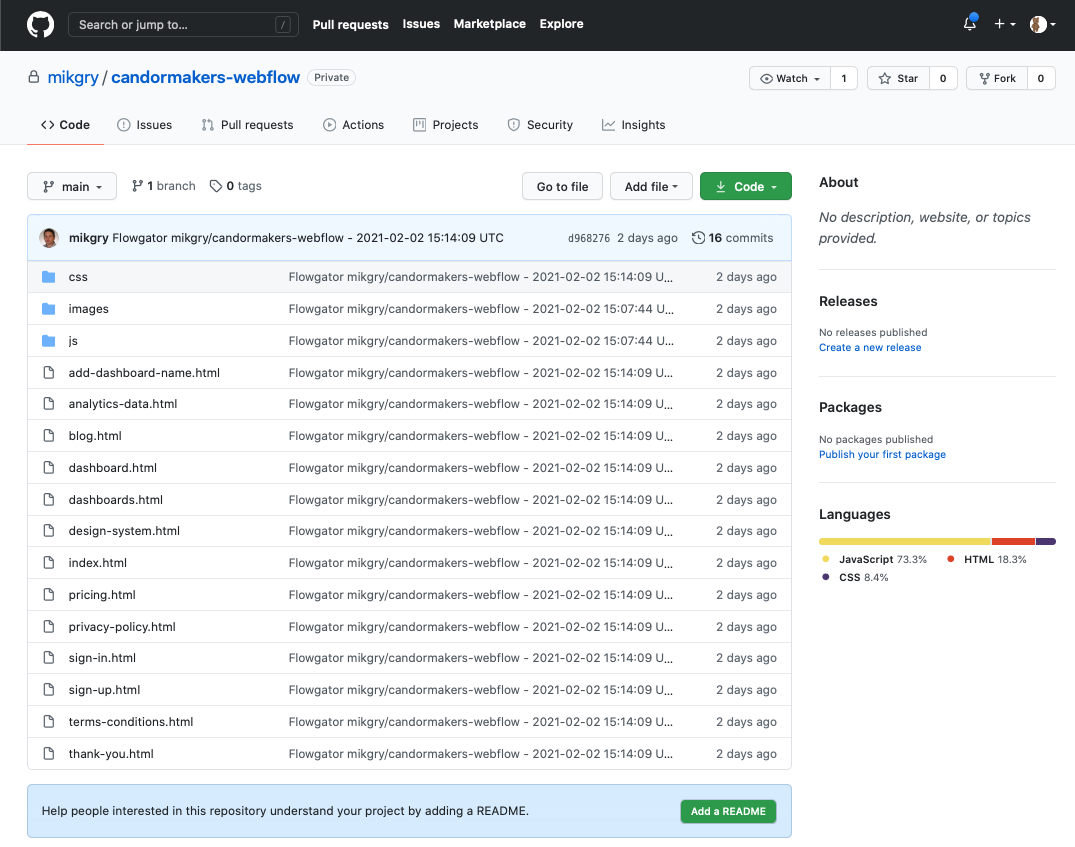Open the pricing.html file

tap(102, 595)
